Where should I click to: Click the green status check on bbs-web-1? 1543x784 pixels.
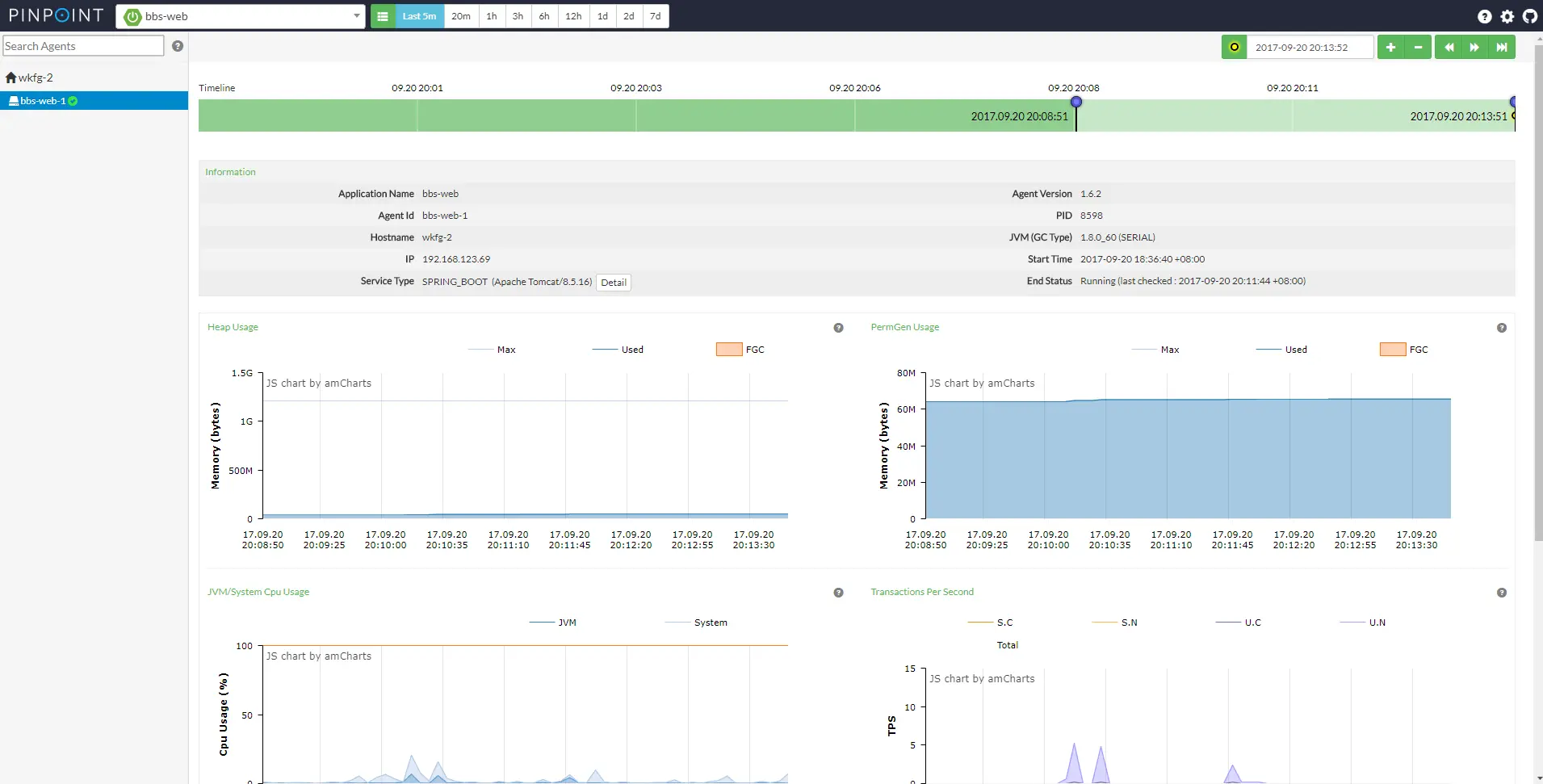(x=73, y=101)
